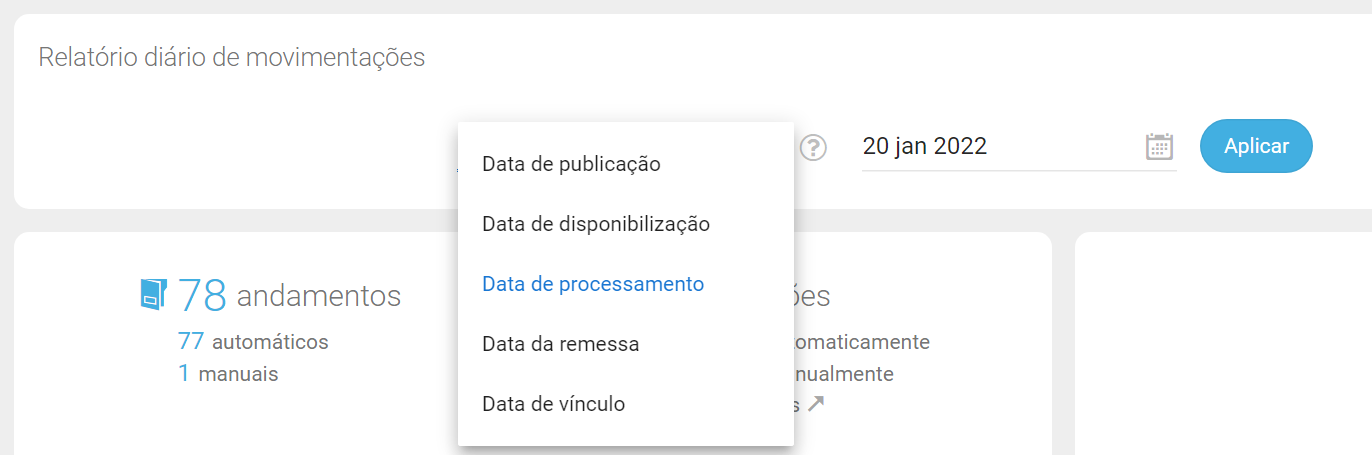The image size is (1372, 455).
Task: Click the diagonal arrow external link icon
Action: coord(817,405)
